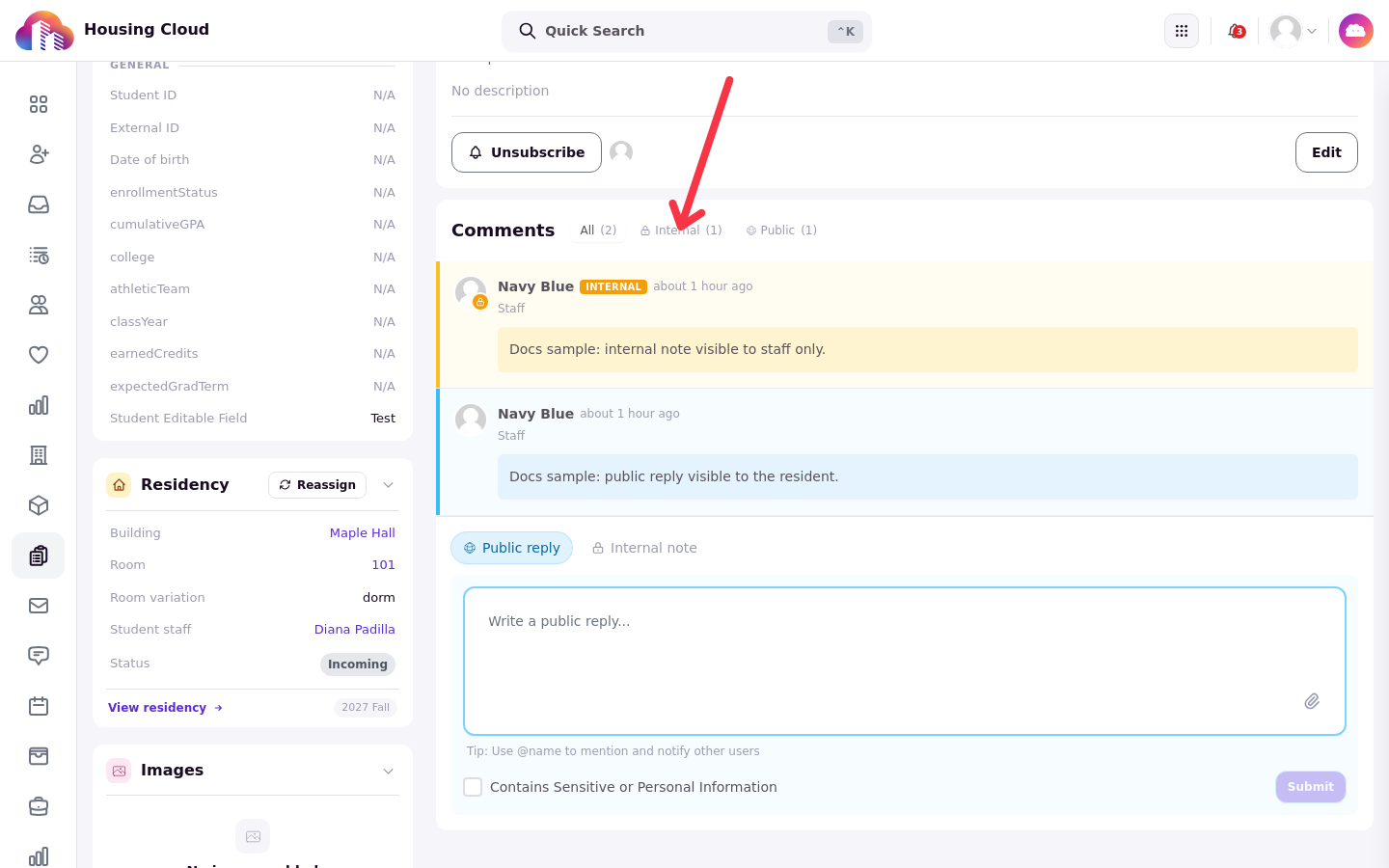Open the scheduled list sidebar icon
This screenshot has height=868, width=1389.
coord(39,255)
